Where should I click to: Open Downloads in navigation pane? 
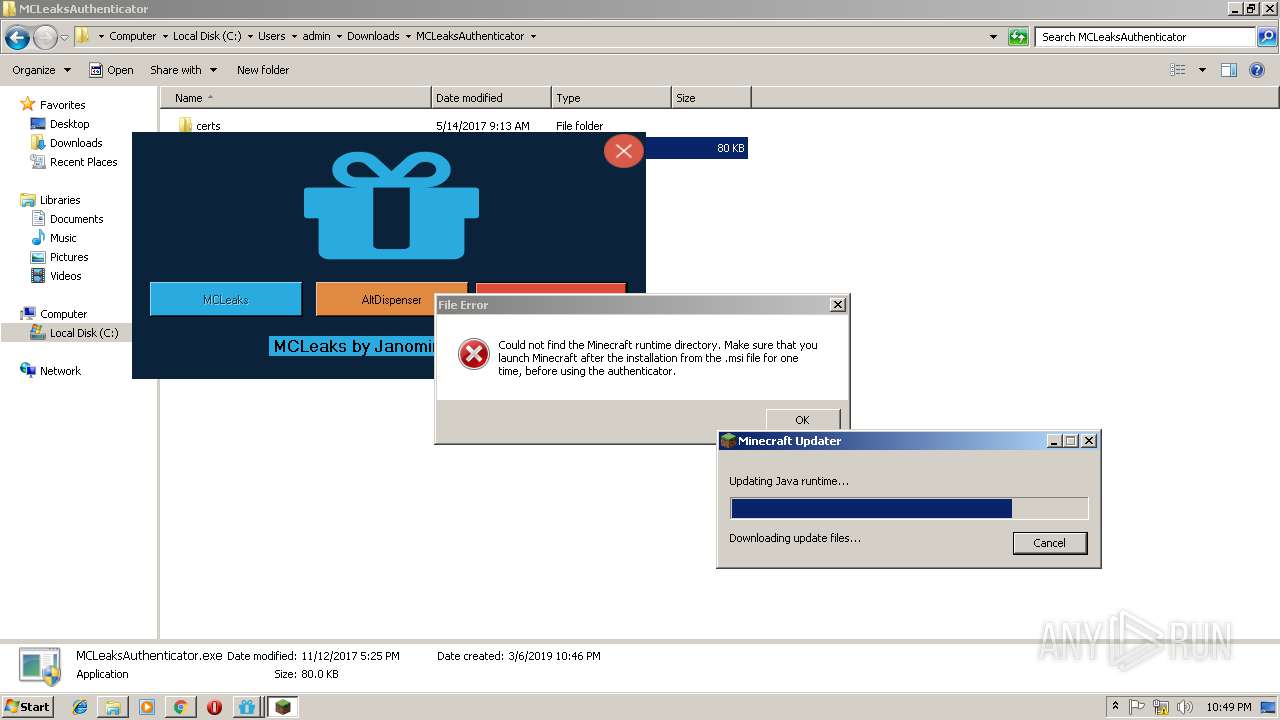coord(76,143)
